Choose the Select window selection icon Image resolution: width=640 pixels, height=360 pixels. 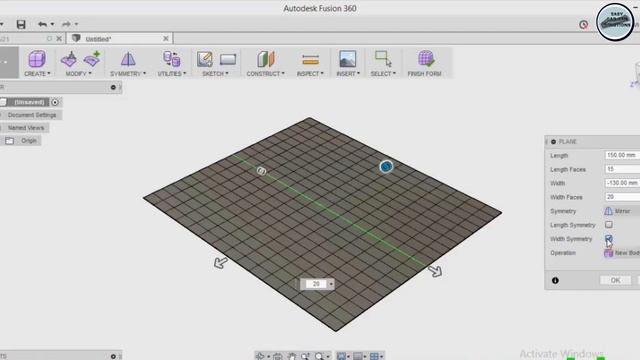tap(383, 59)
